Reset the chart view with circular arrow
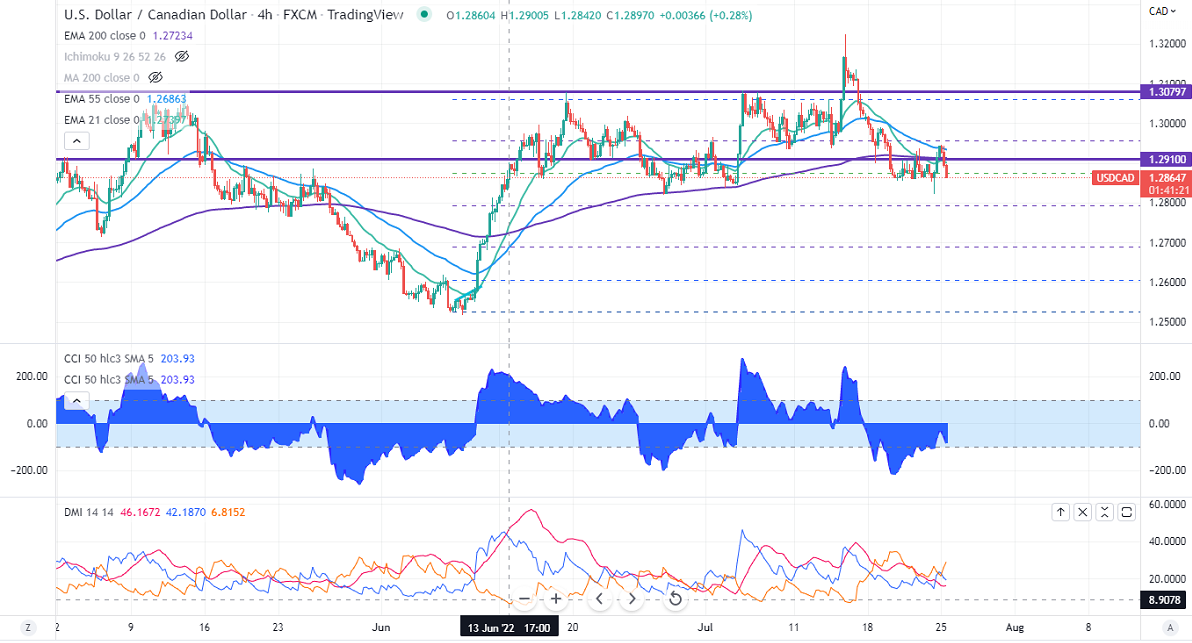This screenshot has height=643, width=1192. [674, 599]
